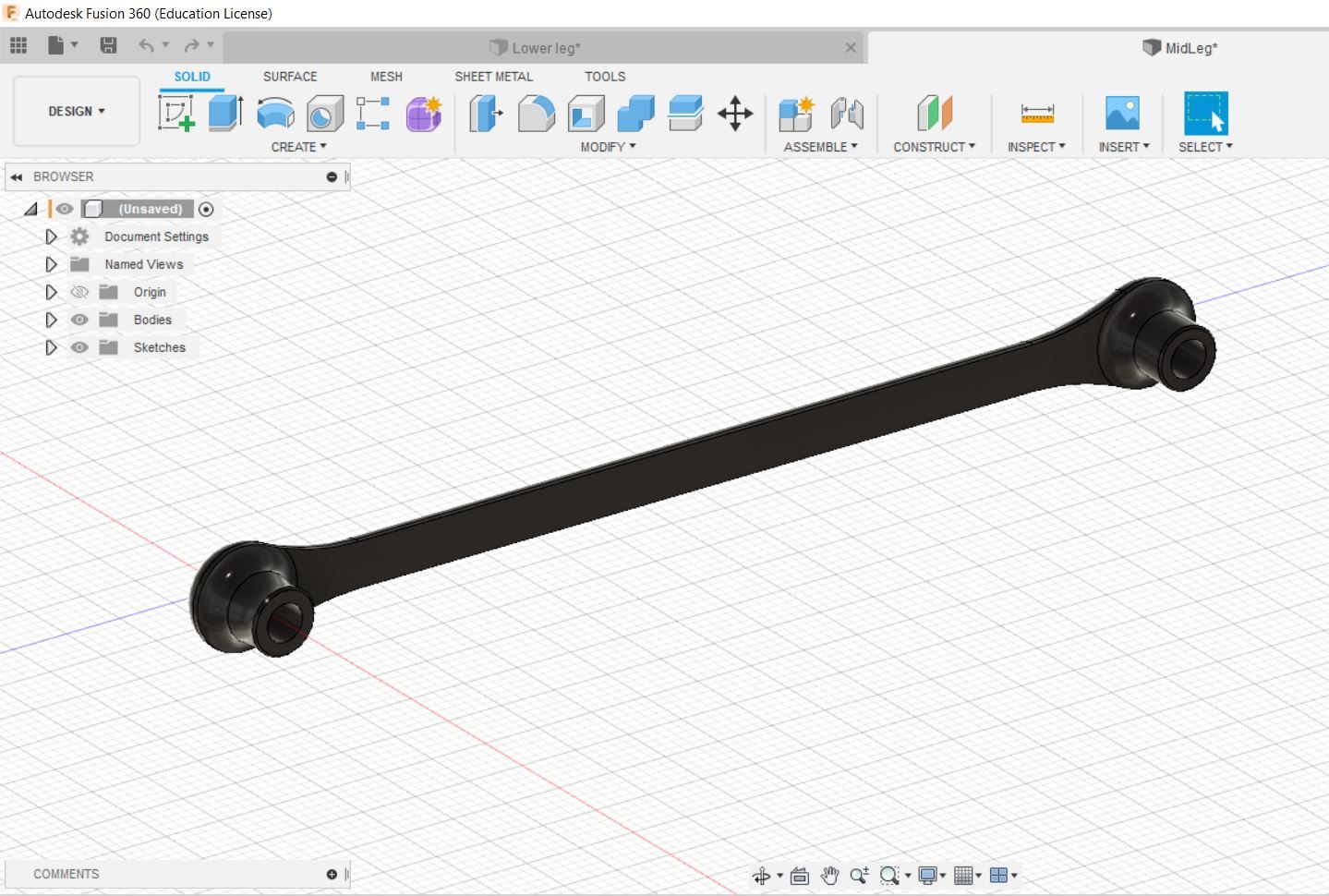Open the MODIFY dropdown menu
1329x896 pixels.
click(608, 147)
